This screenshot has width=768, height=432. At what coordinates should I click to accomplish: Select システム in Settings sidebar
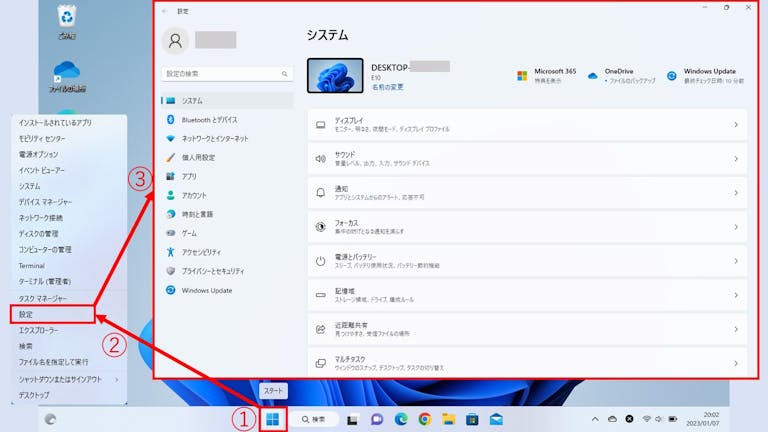[227, 101]
